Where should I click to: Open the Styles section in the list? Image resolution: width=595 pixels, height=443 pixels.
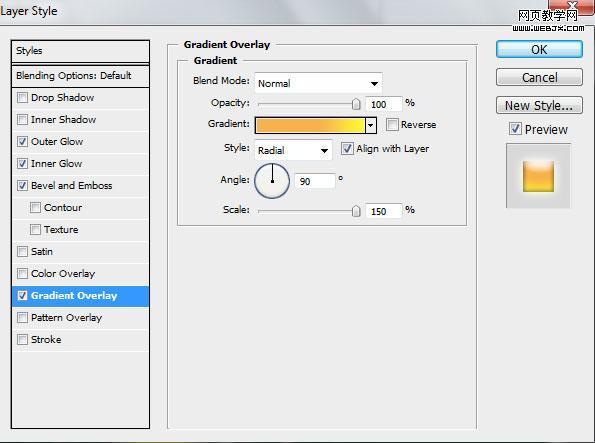pyautogui.click(x=80, y=51)
